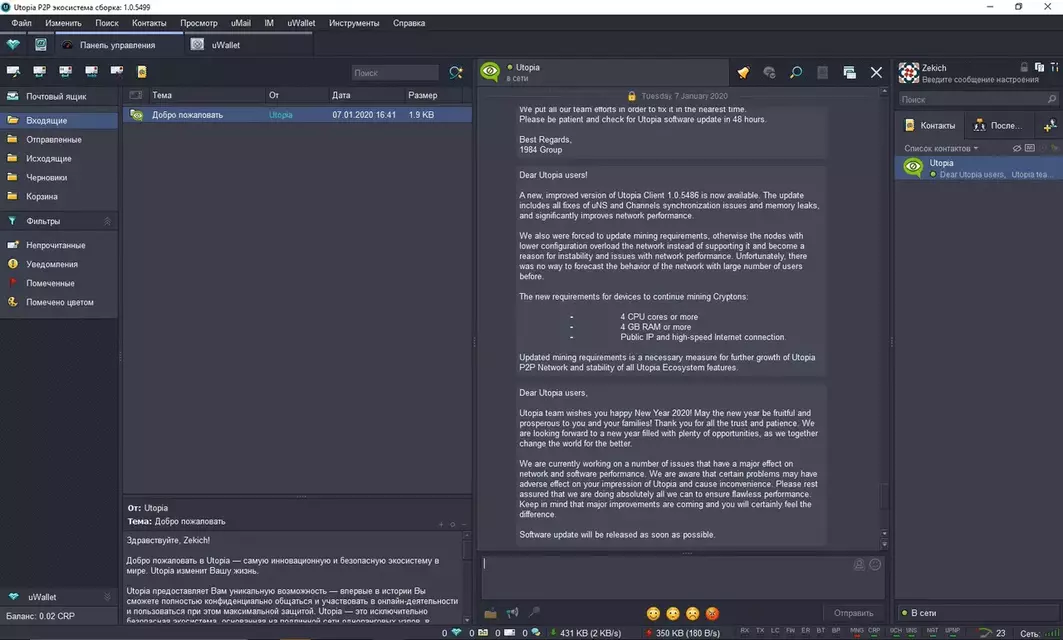Toggle hidden contacts visibility eye icon

coord(1017,148)
